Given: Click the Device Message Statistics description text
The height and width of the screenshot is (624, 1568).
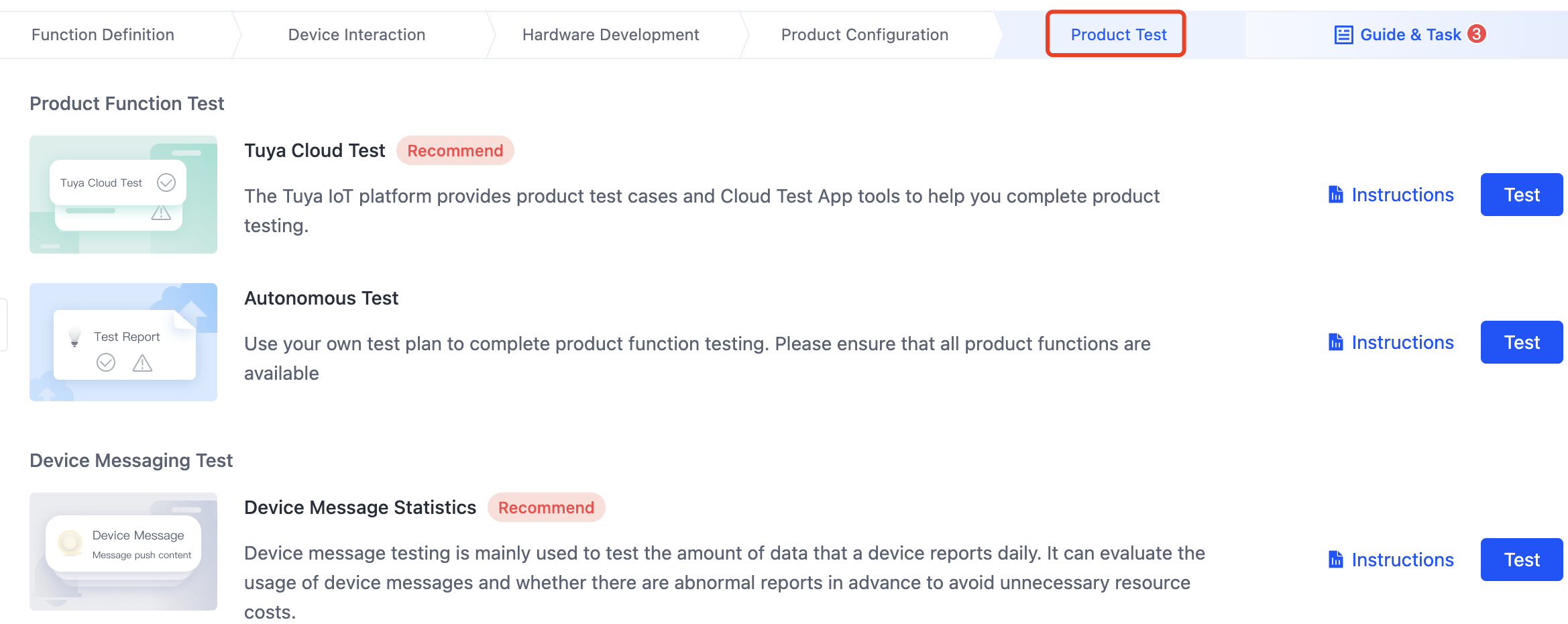Looking at the screenshot, I should [x=724, y=582].
